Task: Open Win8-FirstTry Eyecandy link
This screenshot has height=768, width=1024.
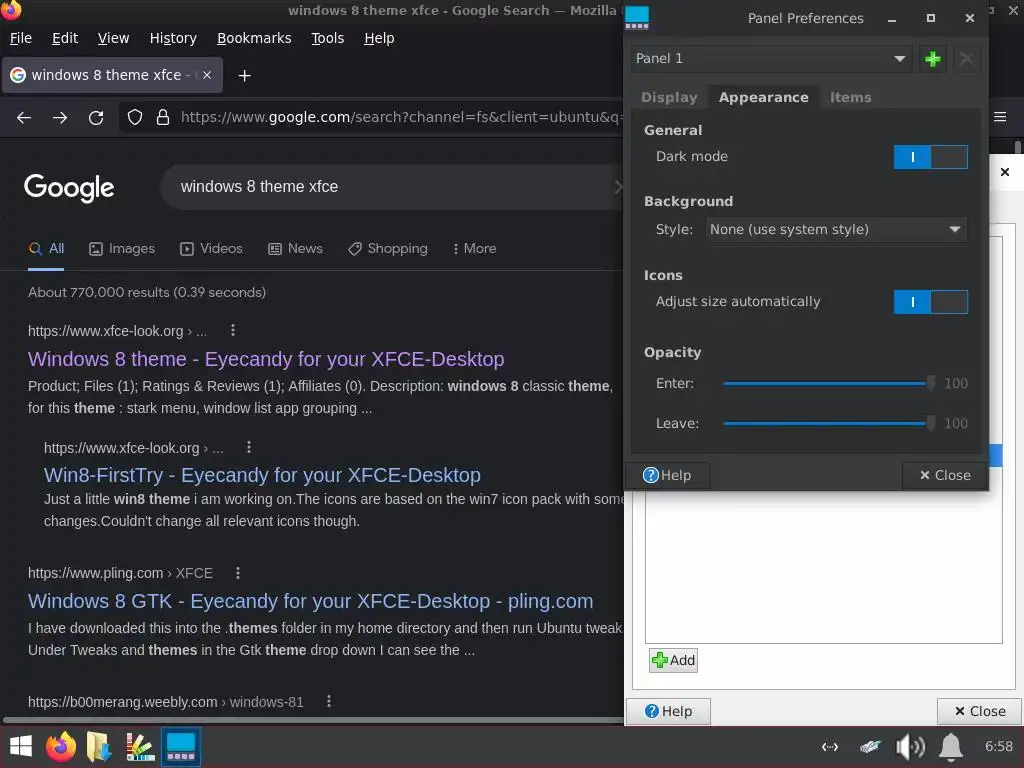Action: (262, 475)
